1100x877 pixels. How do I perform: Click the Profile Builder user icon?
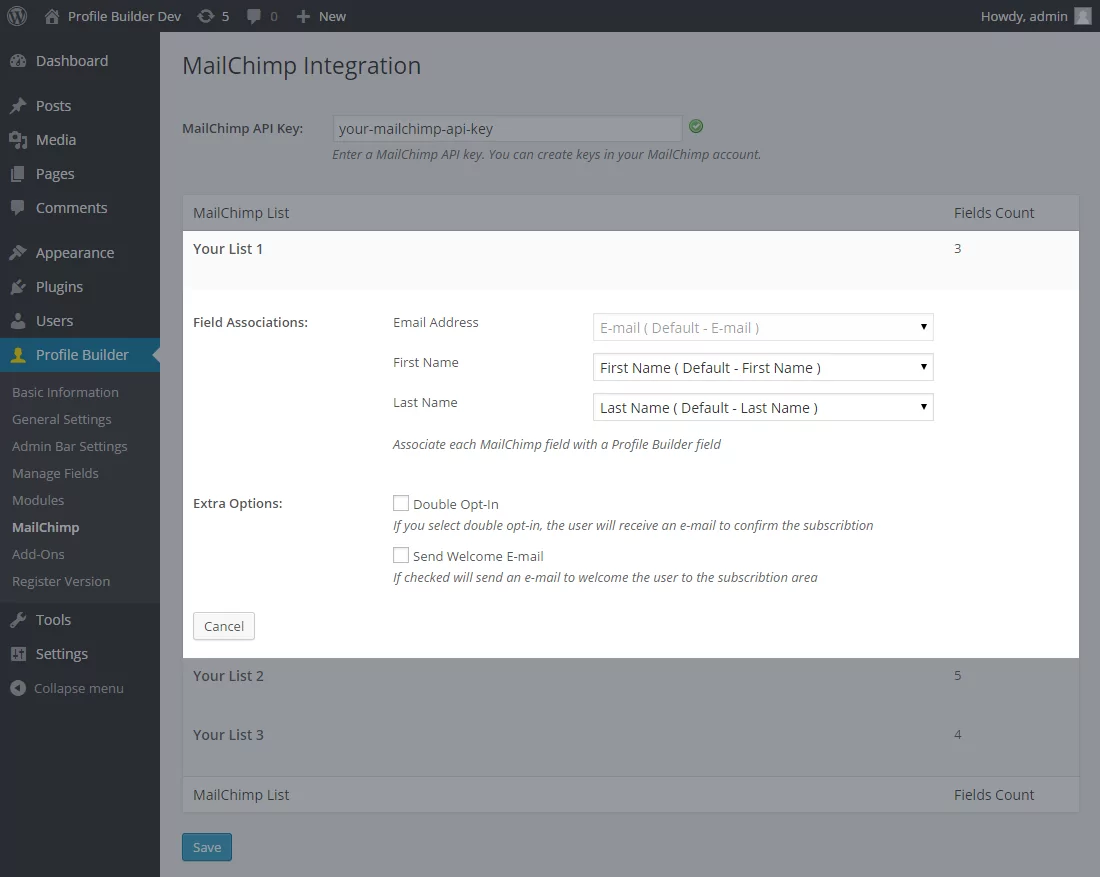coord(18,355)
